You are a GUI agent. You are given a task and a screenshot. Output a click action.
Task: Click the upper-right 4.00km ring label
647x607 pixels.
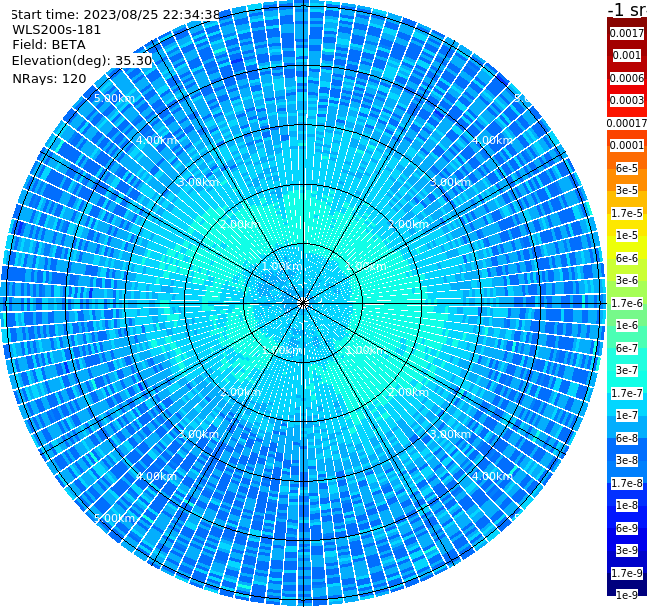pyautogui.click(x=493, y=140)
